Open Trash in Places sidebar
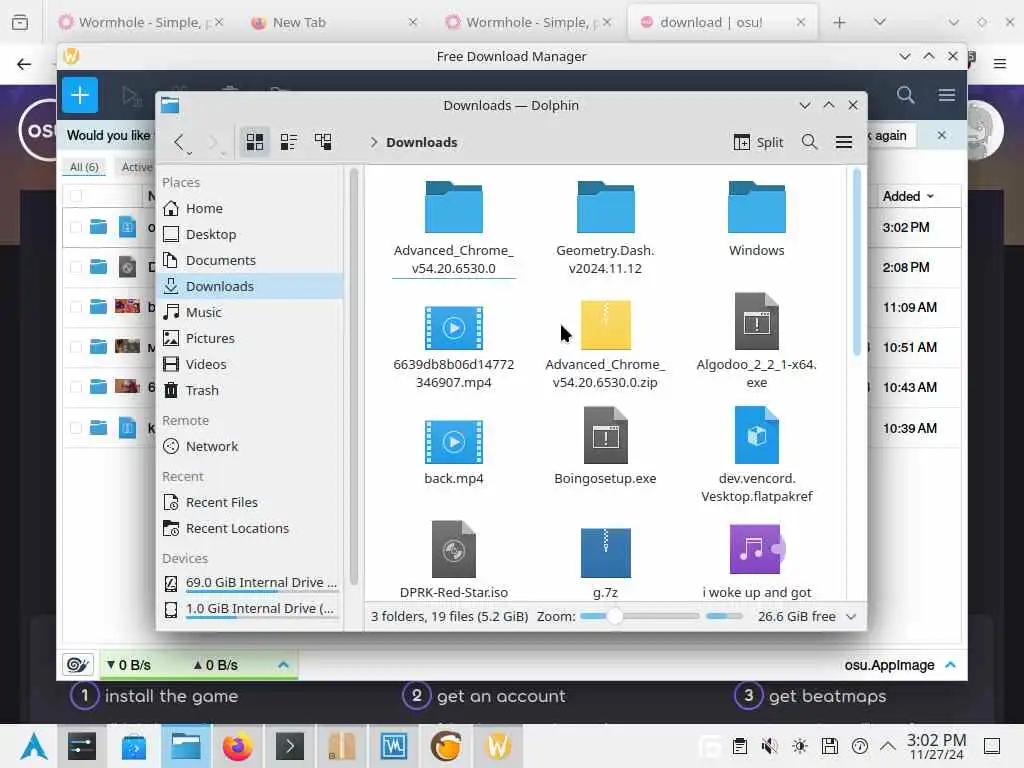The height and width of the screenshot is (768, 1024). (x=251, y=391)
